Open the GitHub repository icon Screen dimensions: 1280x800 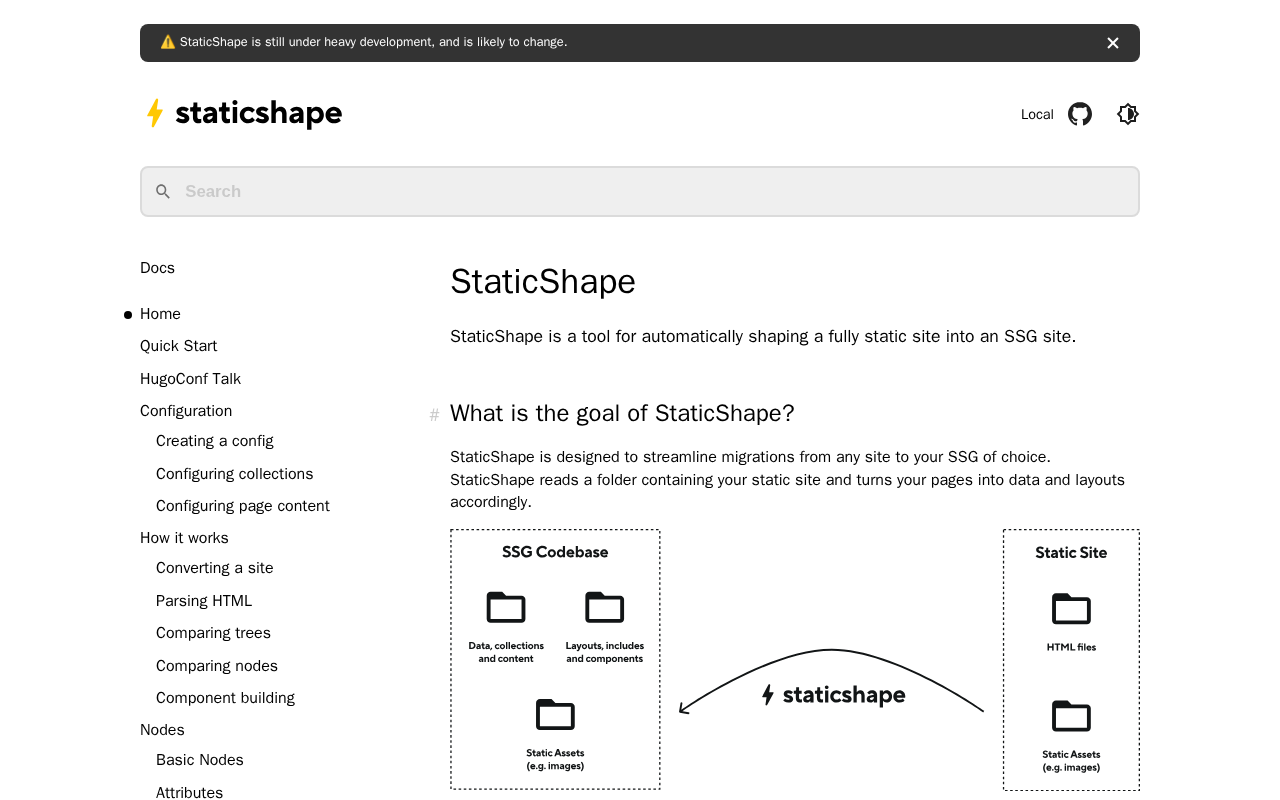tap(1080, 114)
